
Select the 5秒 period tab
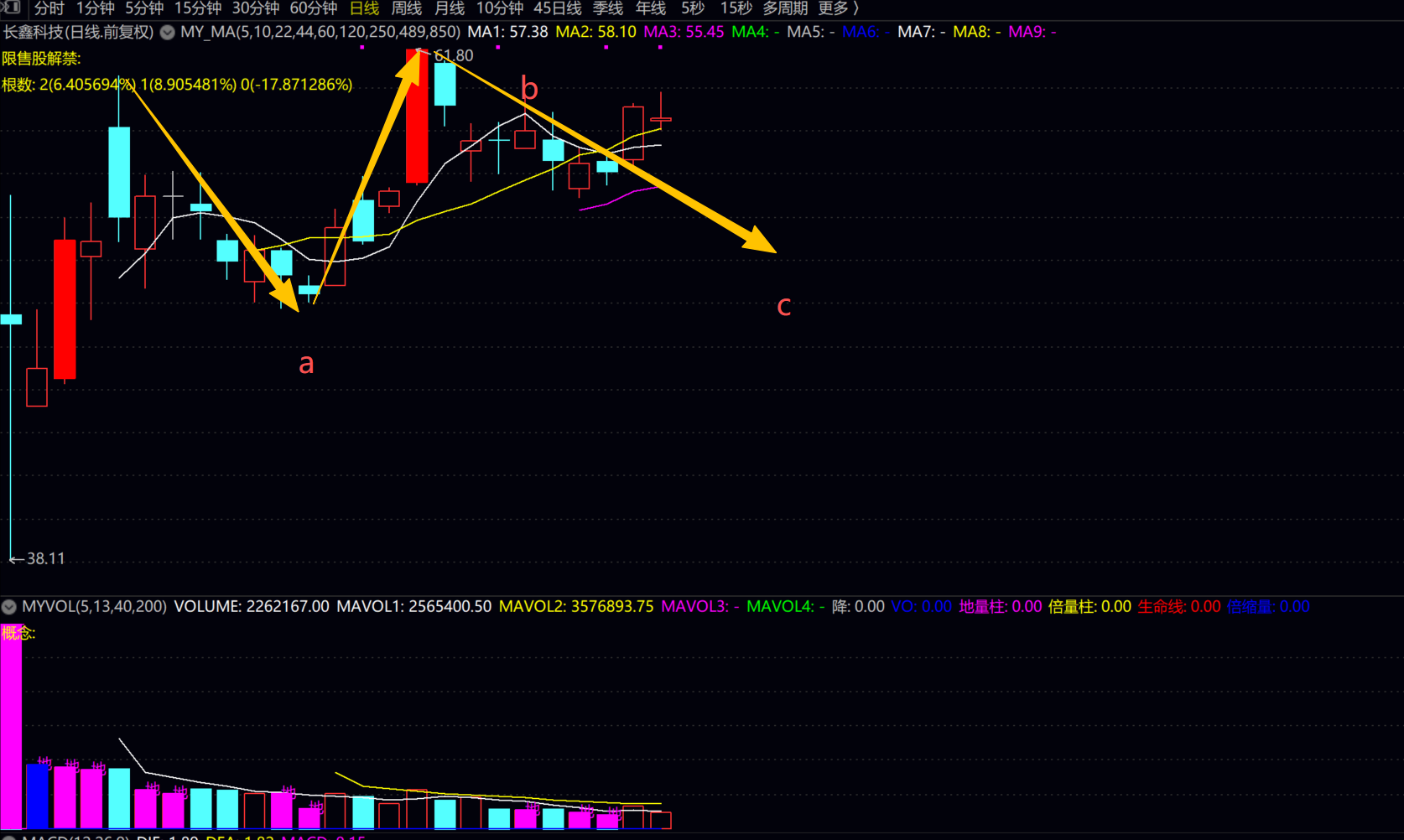pos(693,8)
